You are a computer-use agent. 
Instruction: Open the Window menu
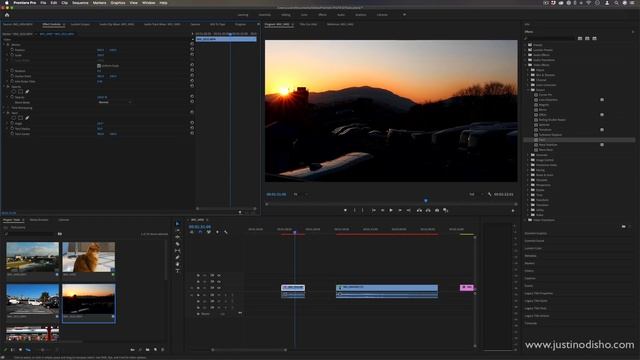tap(149, 3)
